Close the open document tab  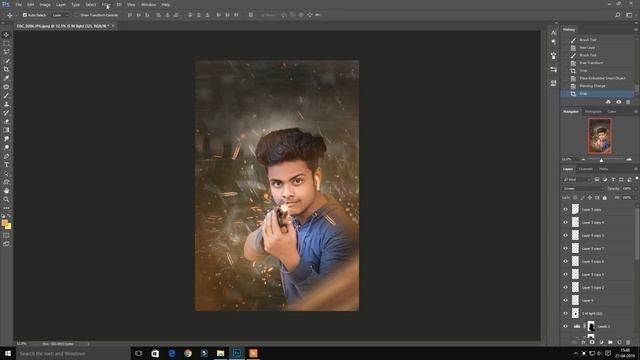tap(113, 26)
